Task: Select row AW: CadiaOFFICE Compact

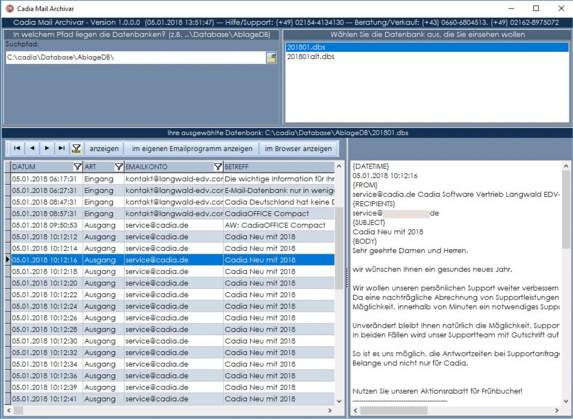Action: (x=172, y=225)
